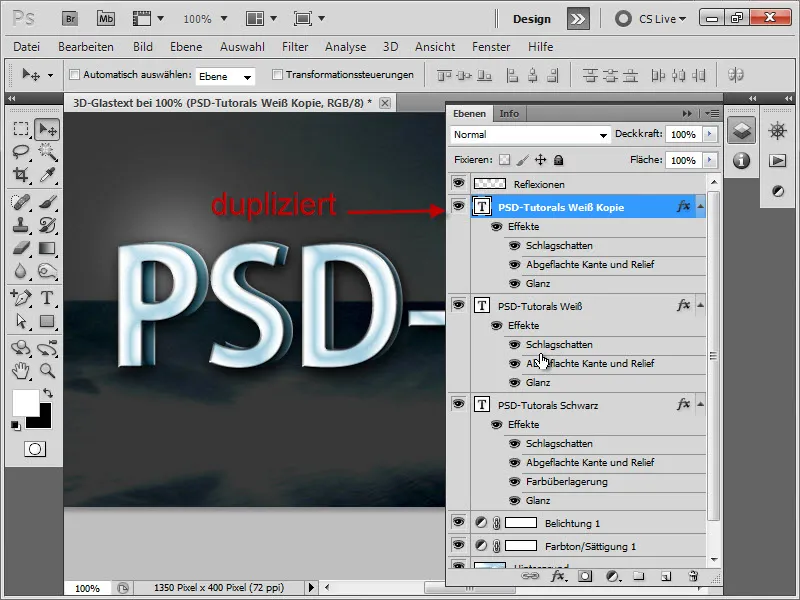This screenshot has height=600, width=800.
Task: Select the Clone Stamp tool
Action: [x=20, y=225]
